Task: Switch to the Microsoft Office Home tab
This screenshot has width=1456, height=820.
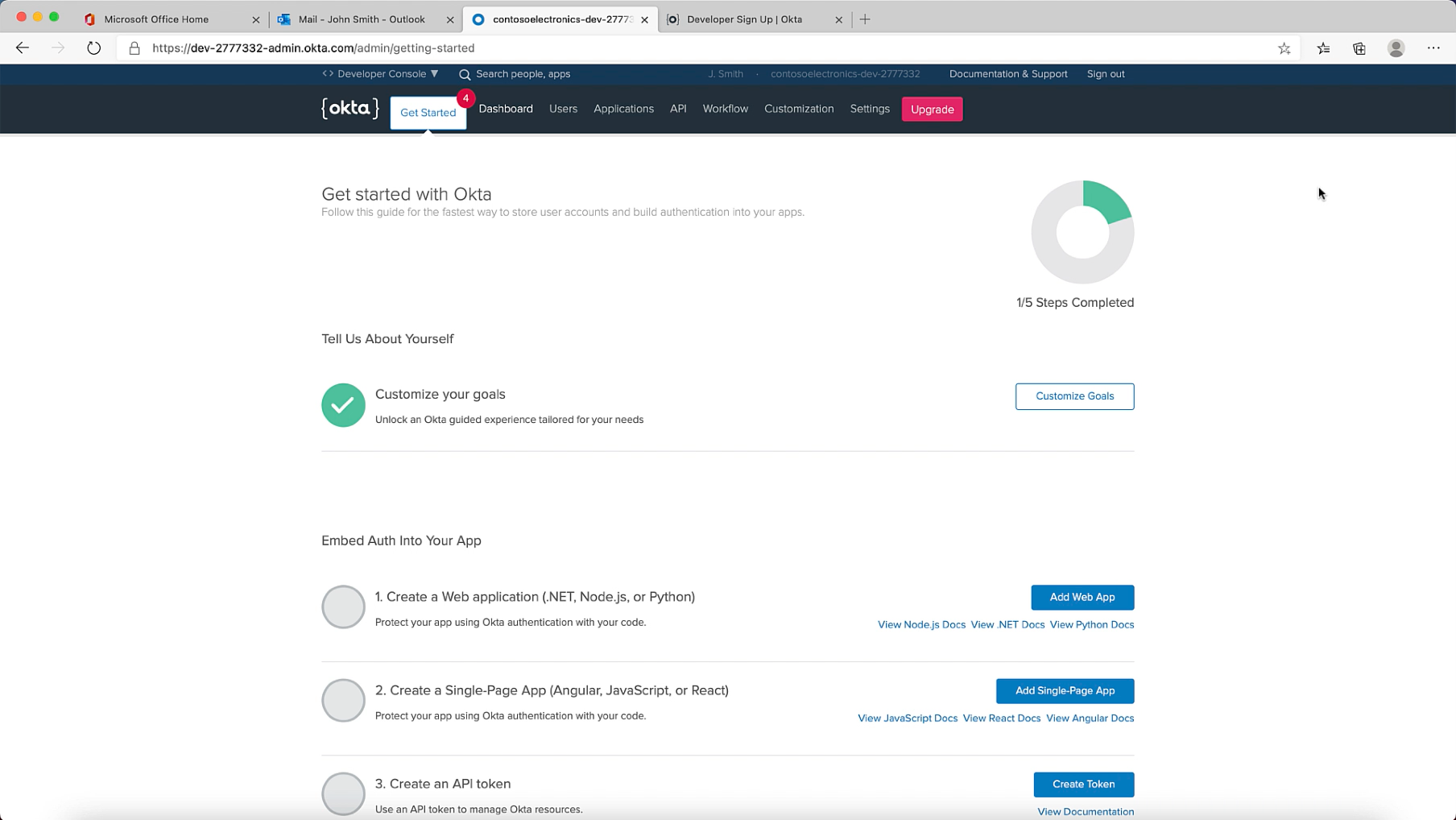Action: click(x=171, y=19)
